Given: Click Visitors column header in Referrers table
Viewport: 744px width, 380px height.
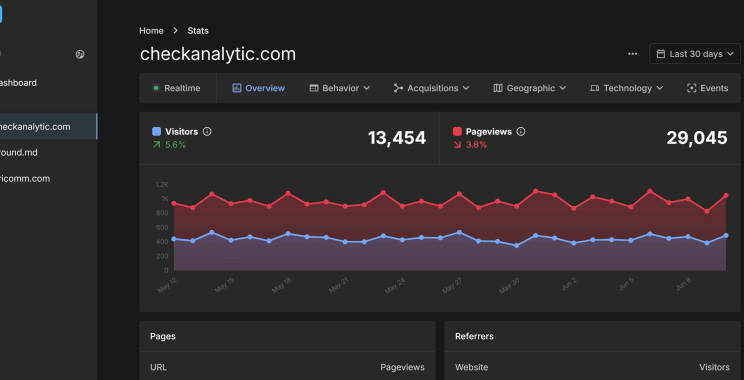Looking at the screenshot, I should point(714,367).
